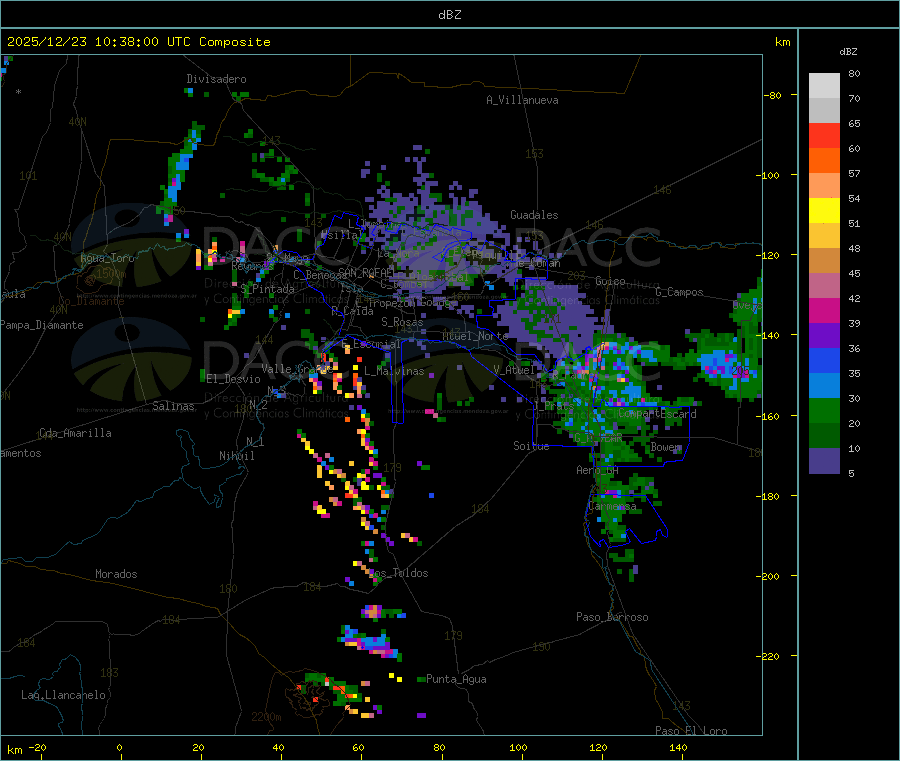The height and width of the screenshot is (761, 900).
Task: Click the S_Rosas location label
Action: pos(402,322)
